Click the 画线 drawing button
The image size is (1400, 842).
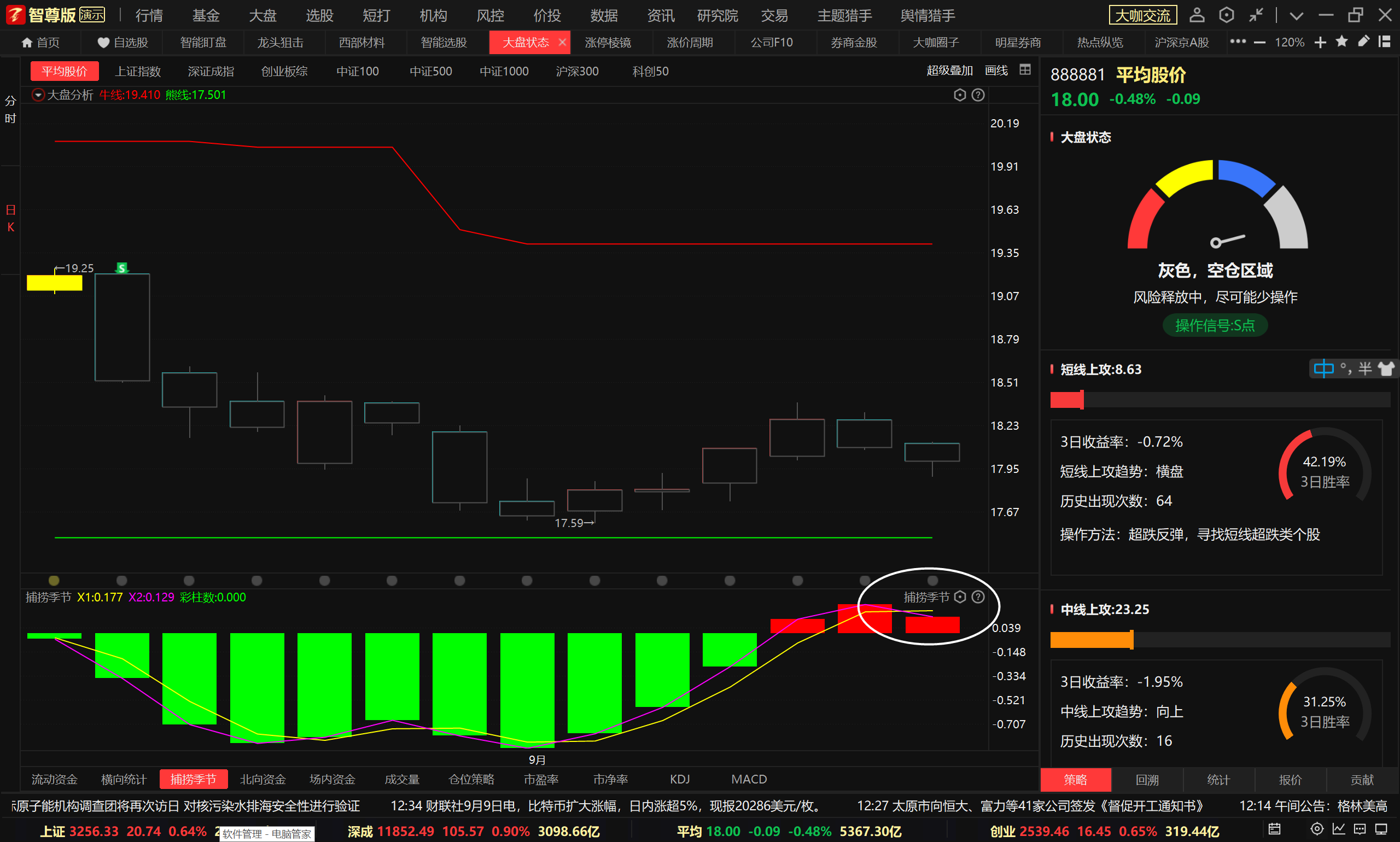996,71
